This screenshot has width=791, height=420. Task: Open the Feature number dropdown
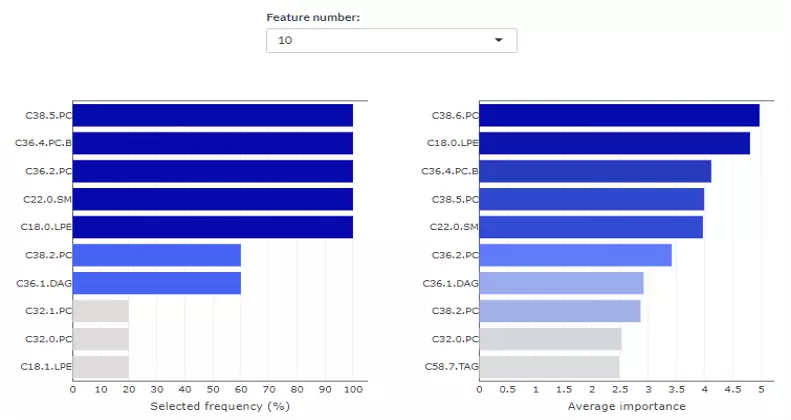[390, 41]
